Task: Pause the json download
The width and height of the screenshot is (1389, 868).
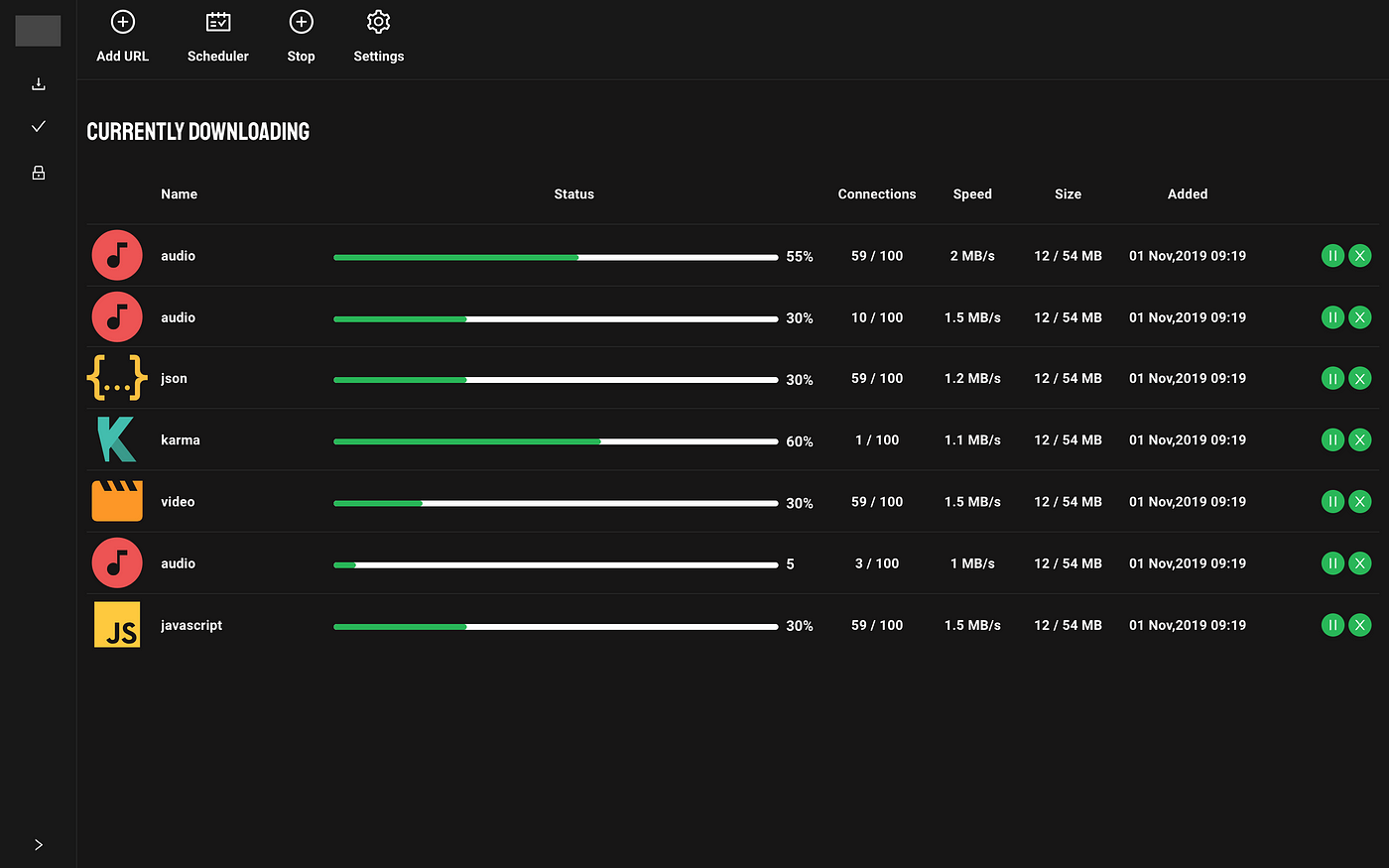Action: click(x=1332, y=379)
